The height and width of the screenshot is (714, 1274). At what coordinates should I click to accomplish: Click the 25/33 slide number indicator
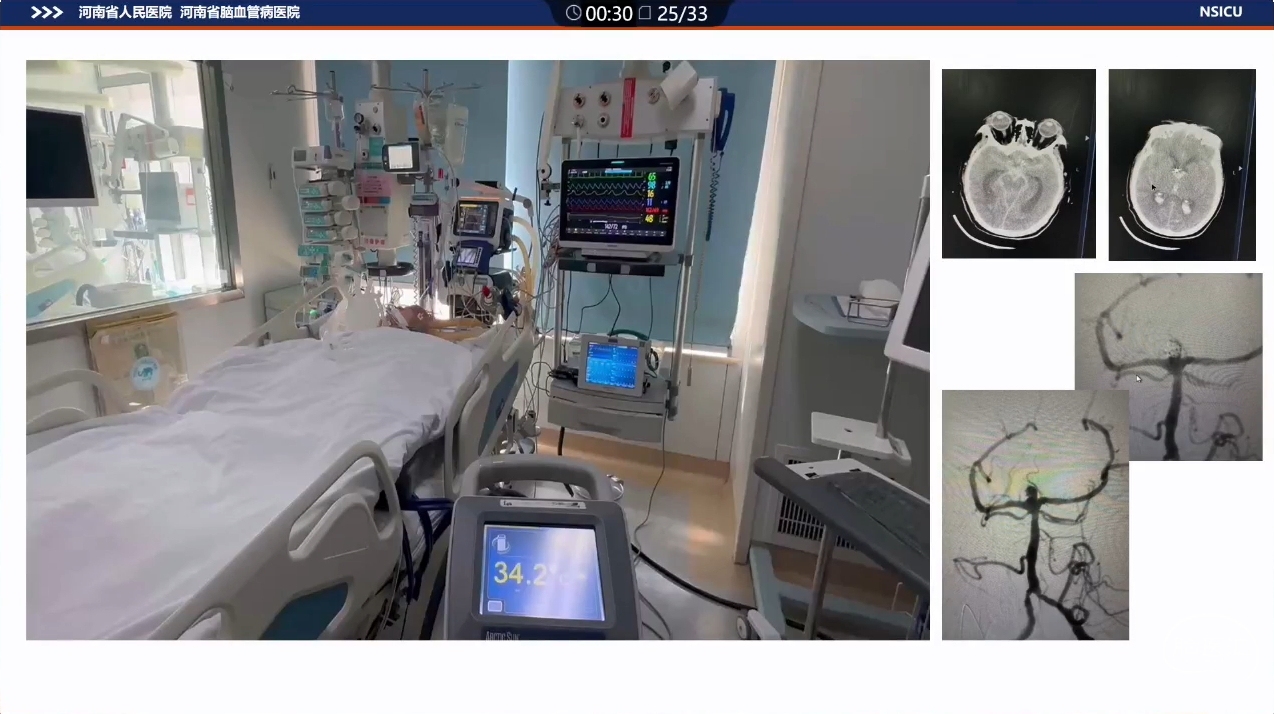pos(682,13)
